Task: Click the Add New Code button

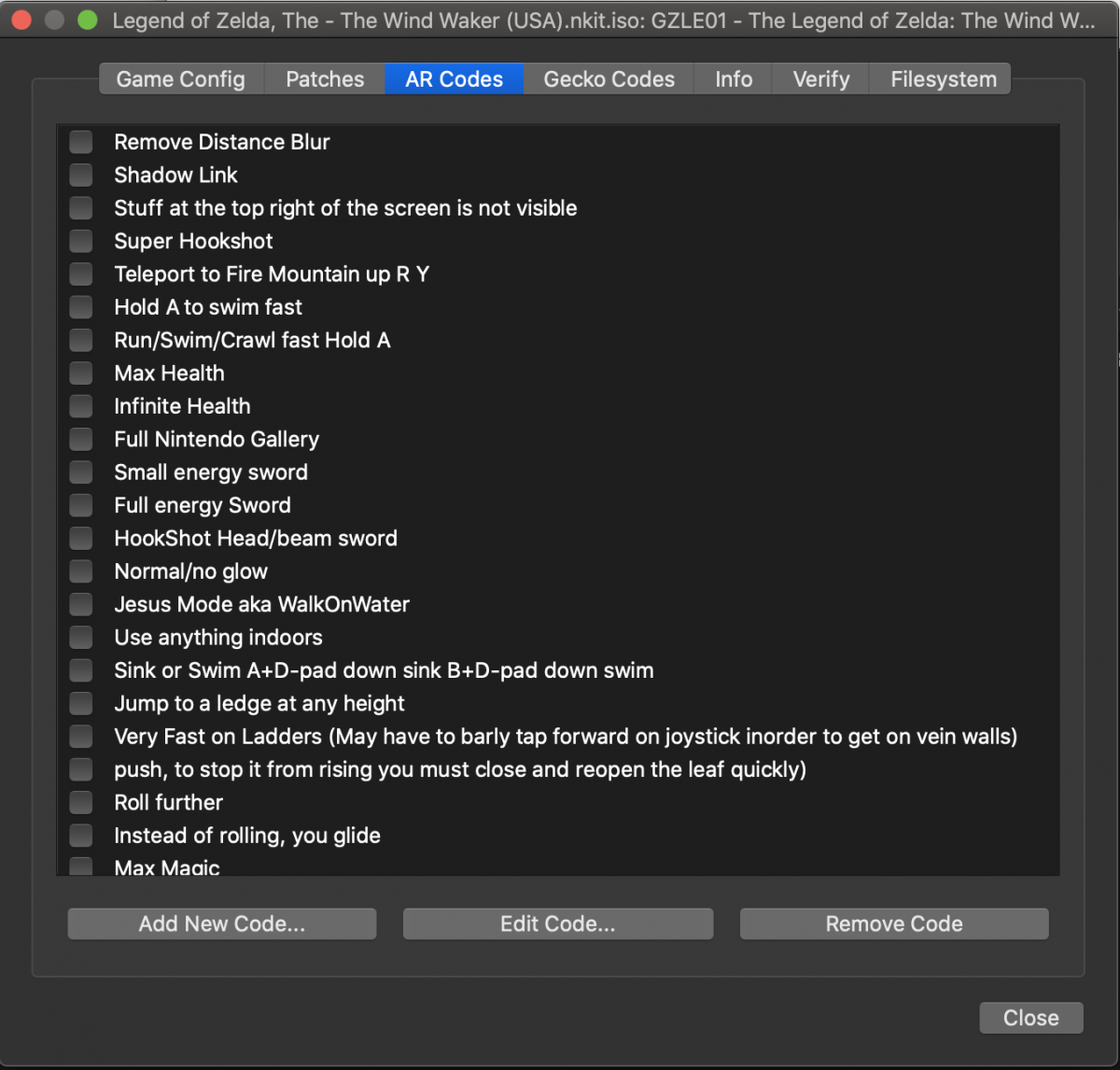Action: coord(222,923)
